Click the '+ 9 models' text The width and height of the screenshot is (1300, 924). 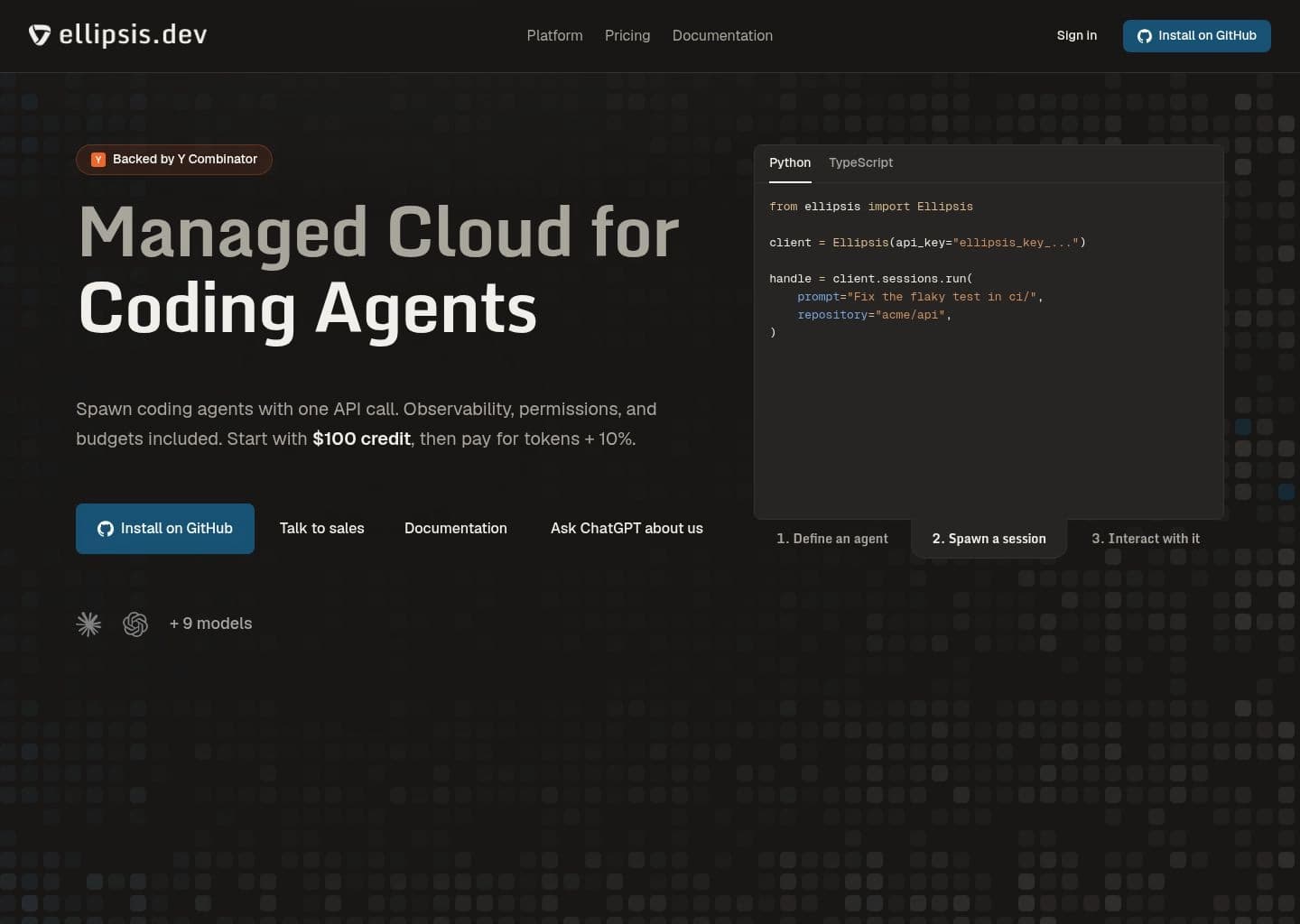tap(210, 624)
